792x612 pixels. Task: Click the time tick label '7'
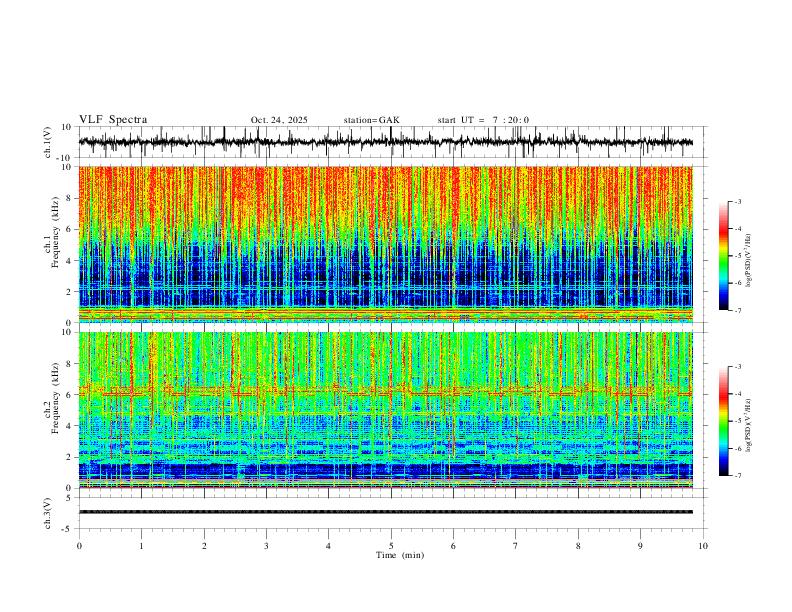pos(516,546)
